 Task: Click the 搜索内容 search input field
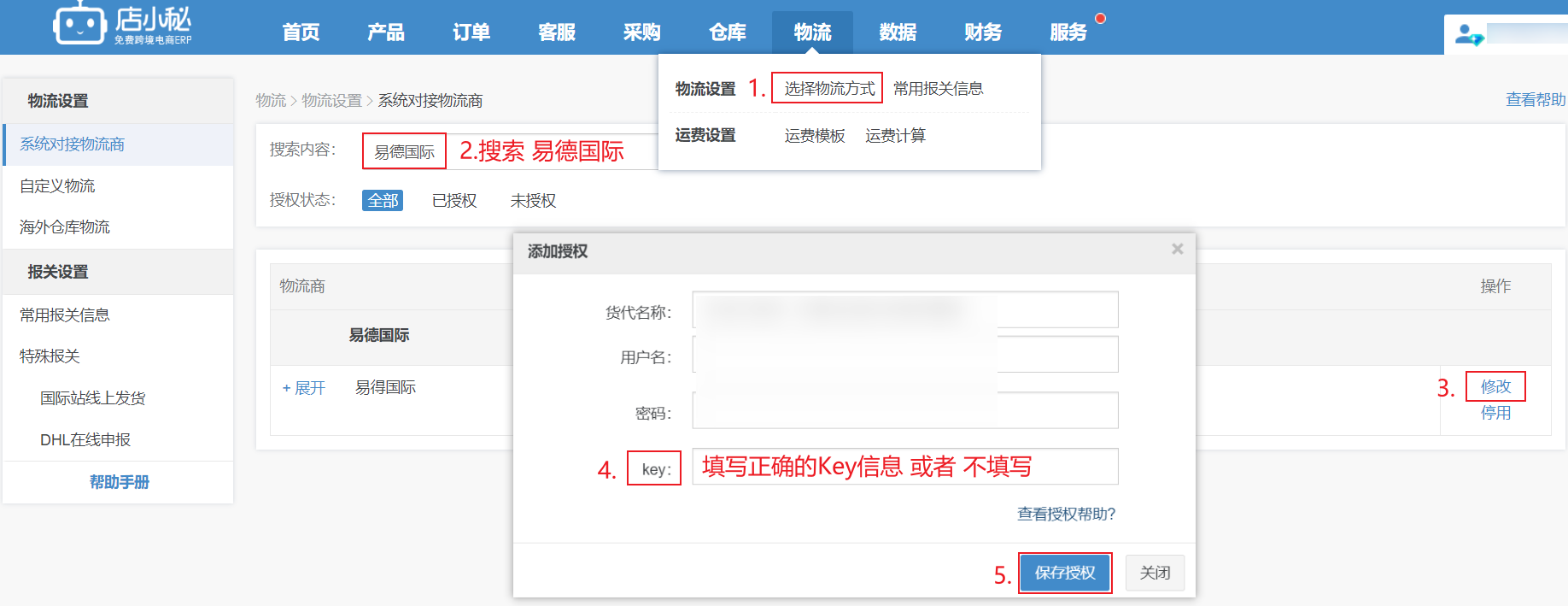510,151
